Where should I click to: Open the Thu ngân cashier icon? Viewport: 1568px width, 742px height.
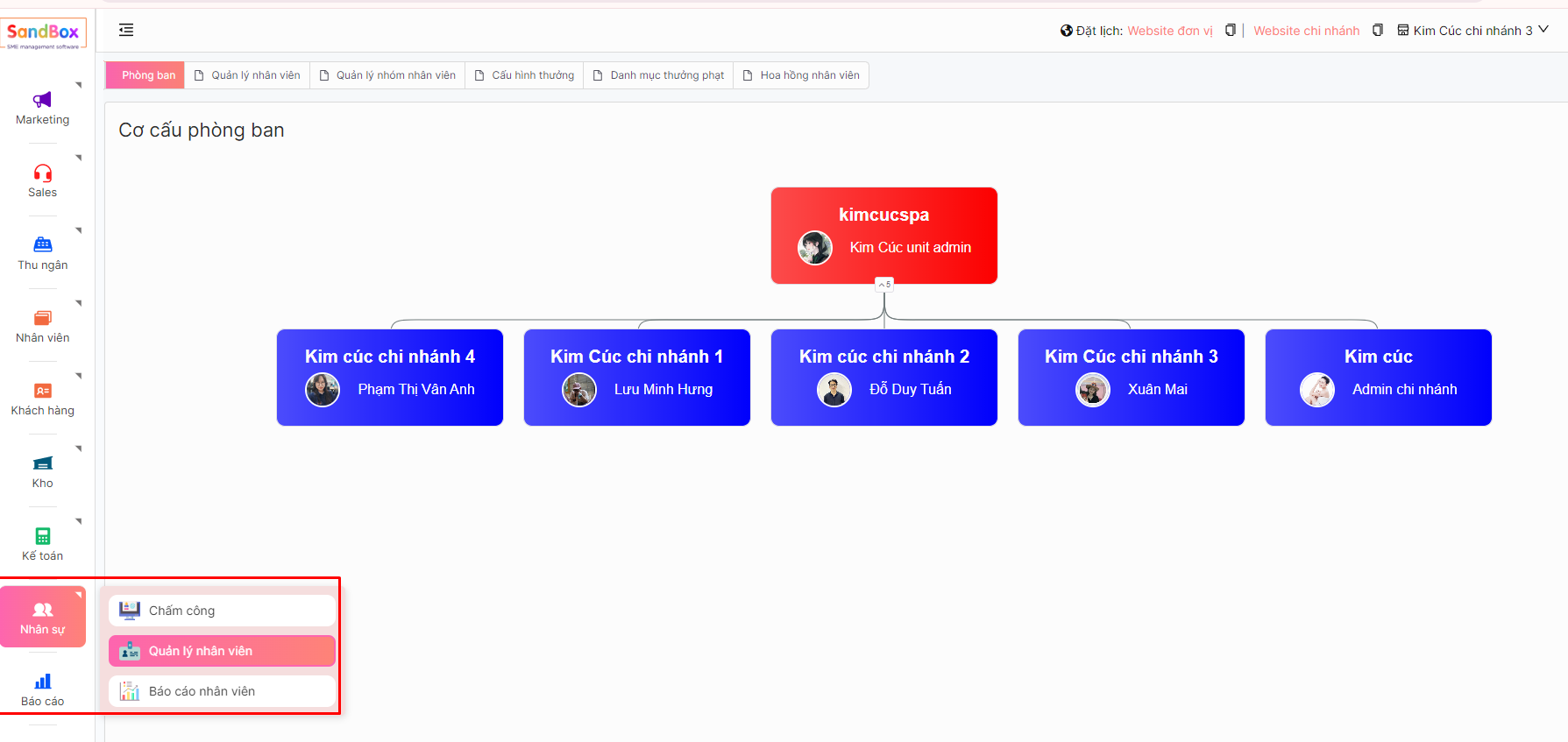point(42,245)
